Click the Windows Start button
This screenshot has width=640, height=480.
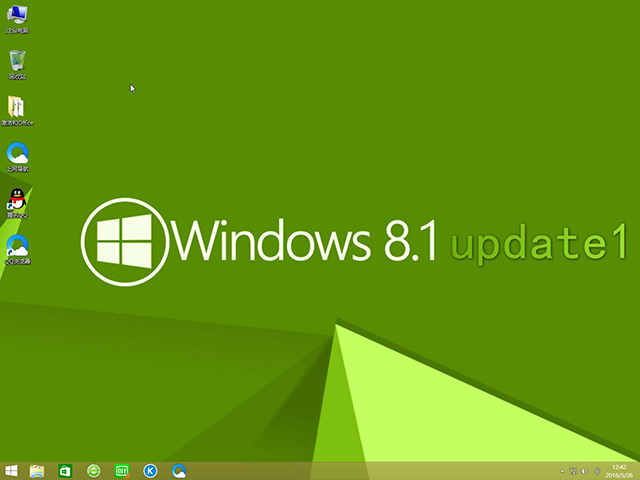pyautogui.click(x=12, y=470)
